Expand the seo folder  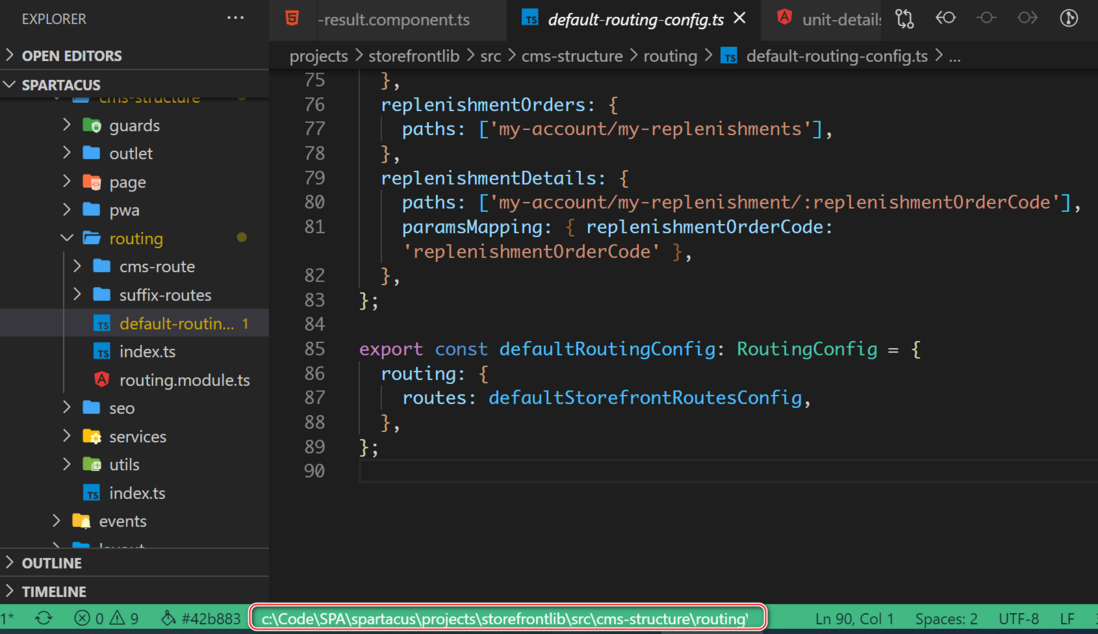(x=67, y=408)
